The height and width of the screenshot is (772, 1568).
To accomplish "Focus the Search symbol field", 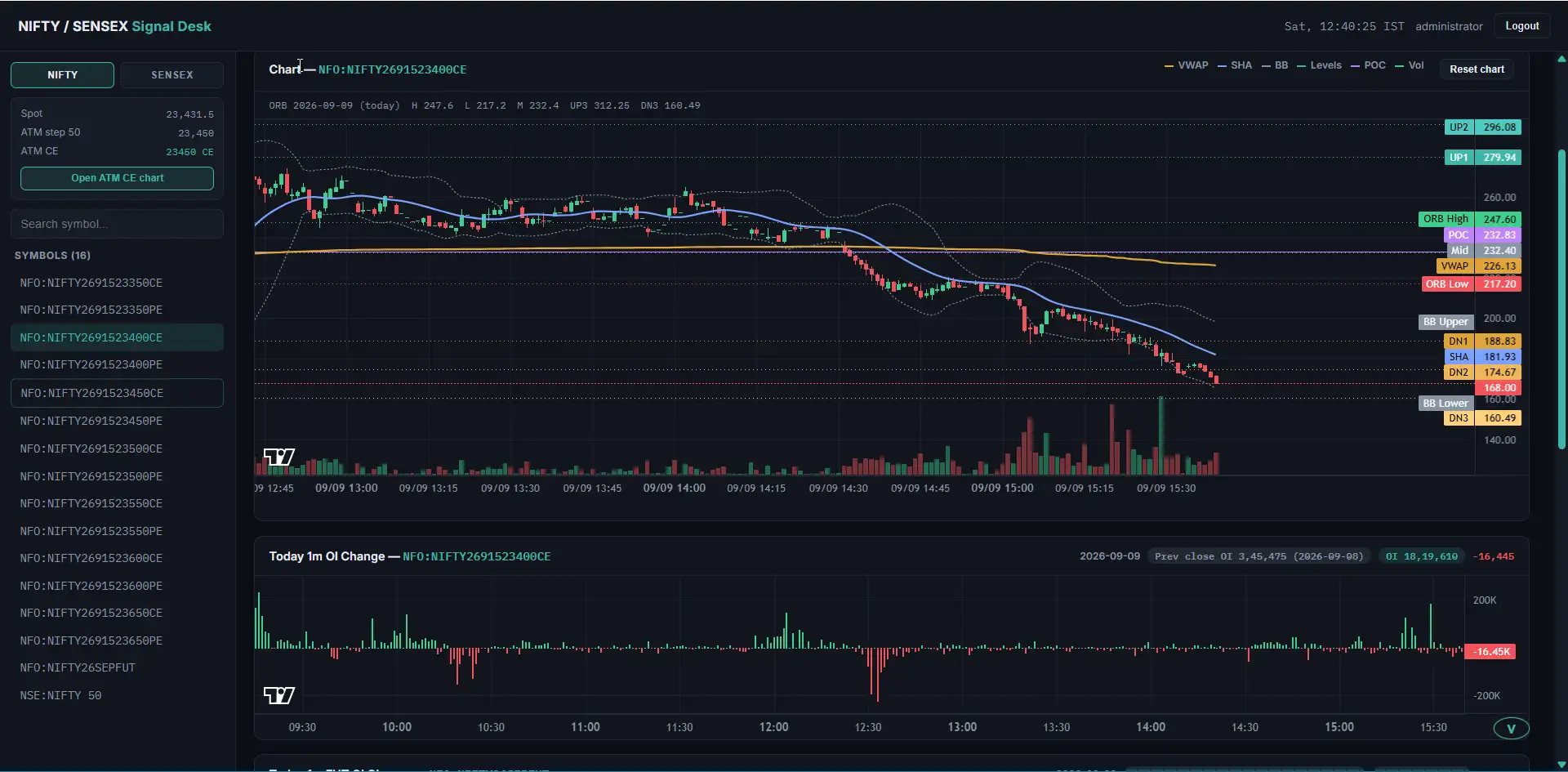I will click(117, 224).
